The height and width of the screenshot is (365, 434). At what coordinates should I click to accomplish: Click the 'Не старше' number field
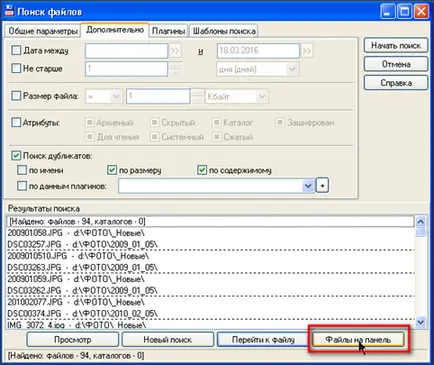(x=126, y=69)
